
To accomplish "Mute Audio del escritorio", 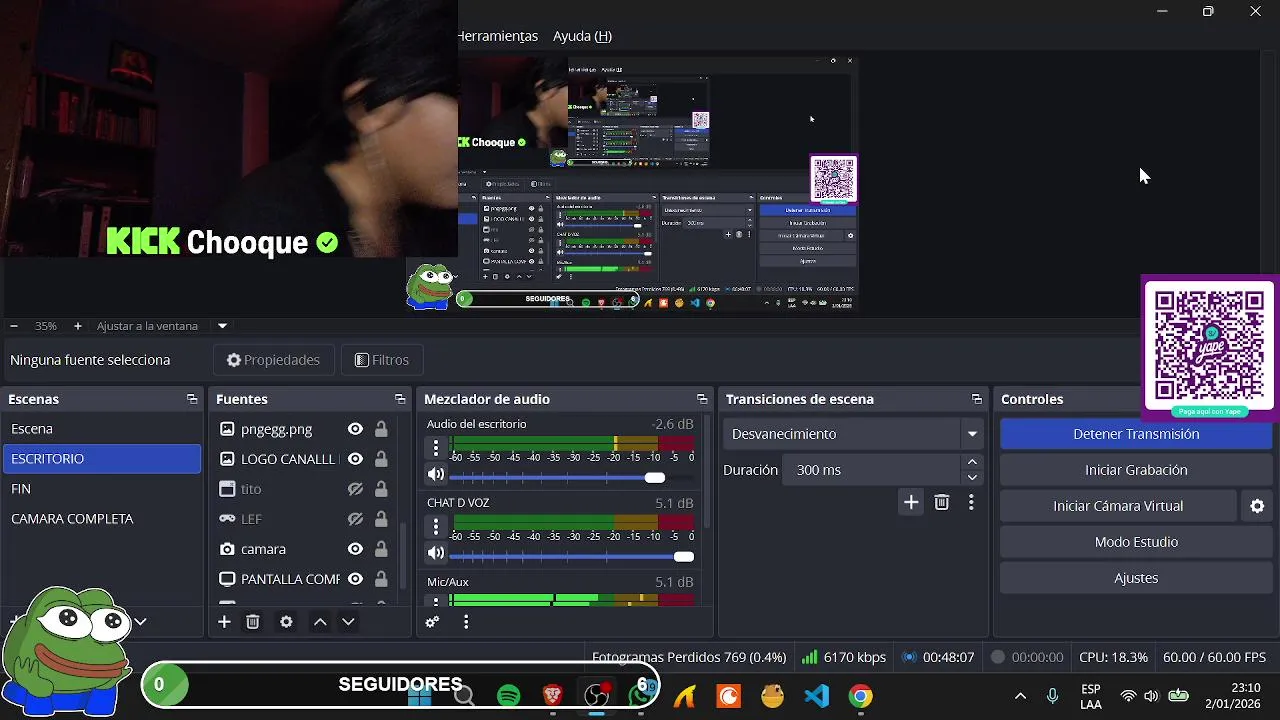I will (x=436, y=474).
